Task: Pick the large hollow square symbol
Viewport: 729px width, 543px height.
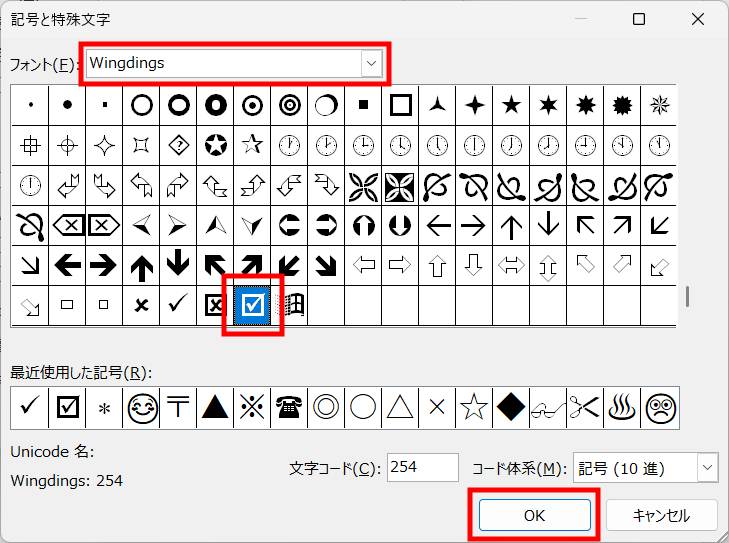Action: (400, 106)
